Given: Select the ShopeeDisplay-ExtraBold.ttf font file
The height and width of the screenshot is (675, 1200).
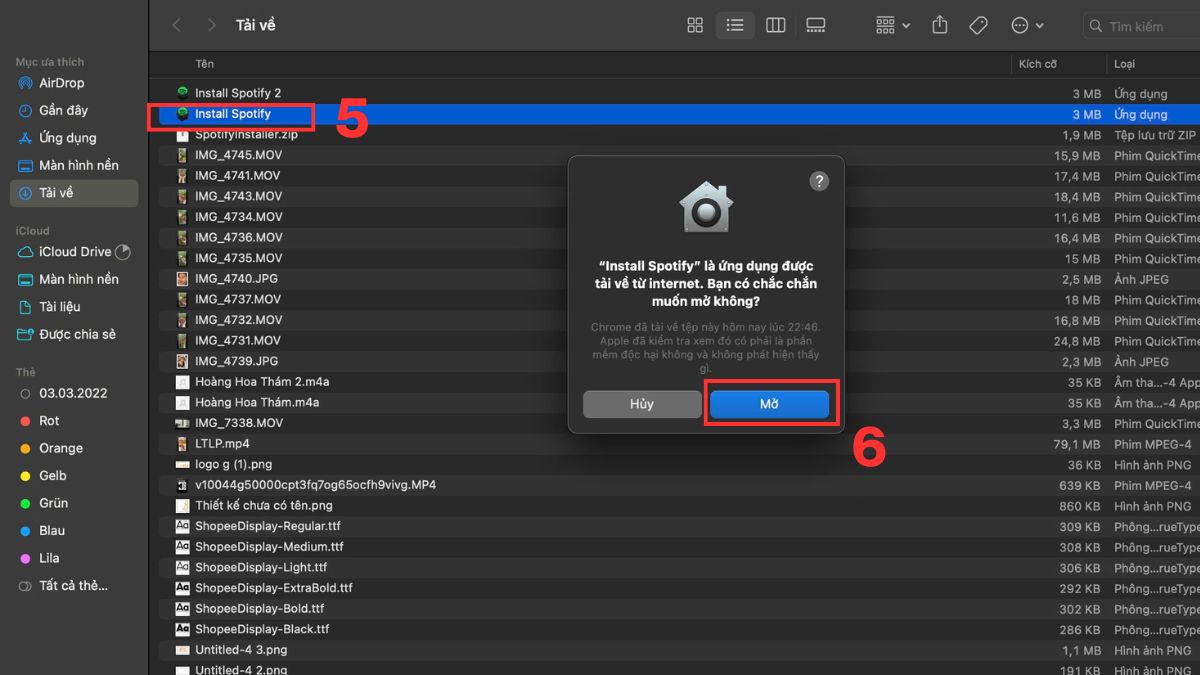Looking at the screenshot, I should click(273, 588).
